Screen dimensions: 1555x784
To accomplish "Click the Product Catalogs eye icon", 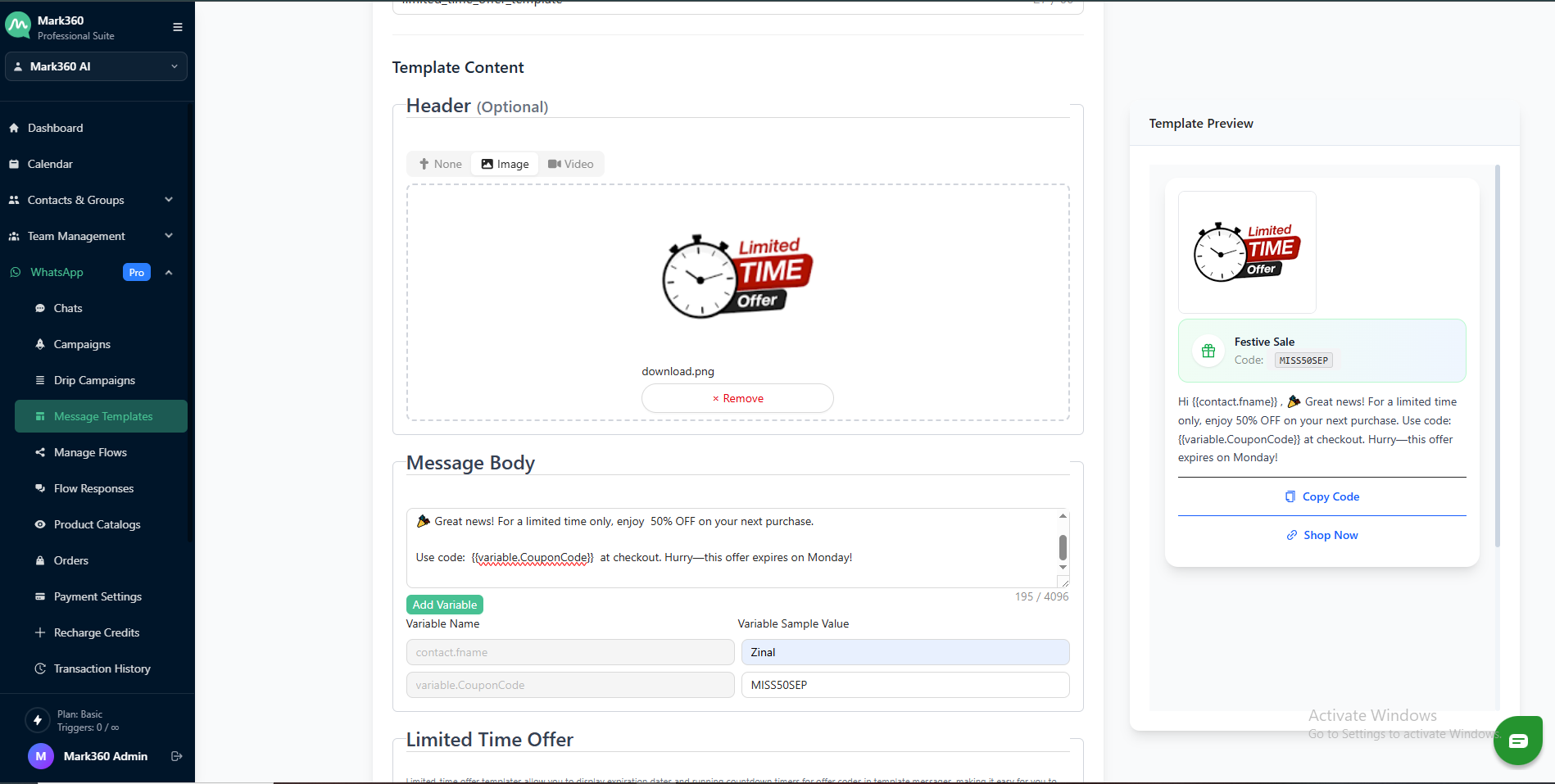I will click(40, 524).
